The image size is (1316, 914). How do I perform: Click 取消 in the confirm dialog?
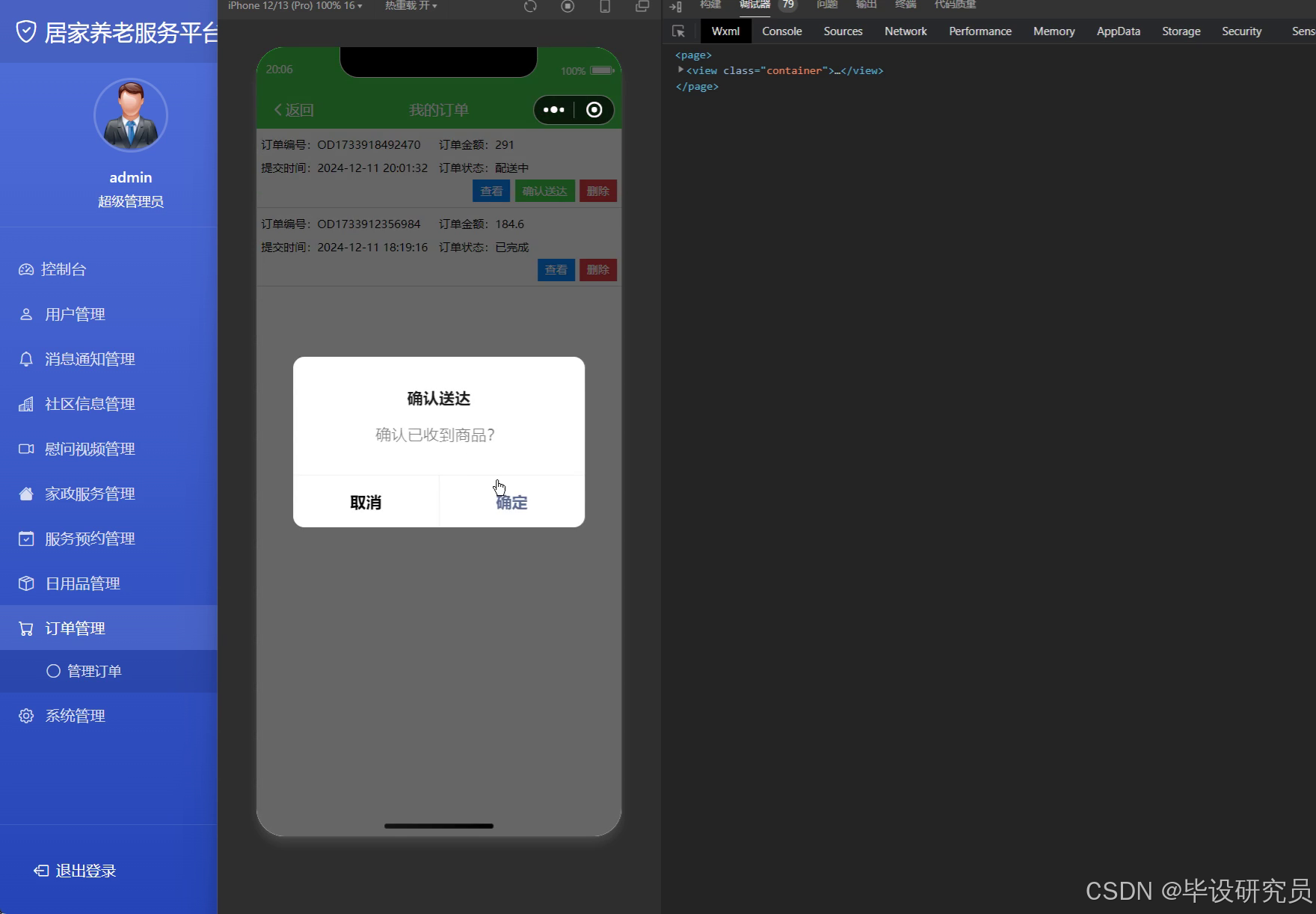366,502
